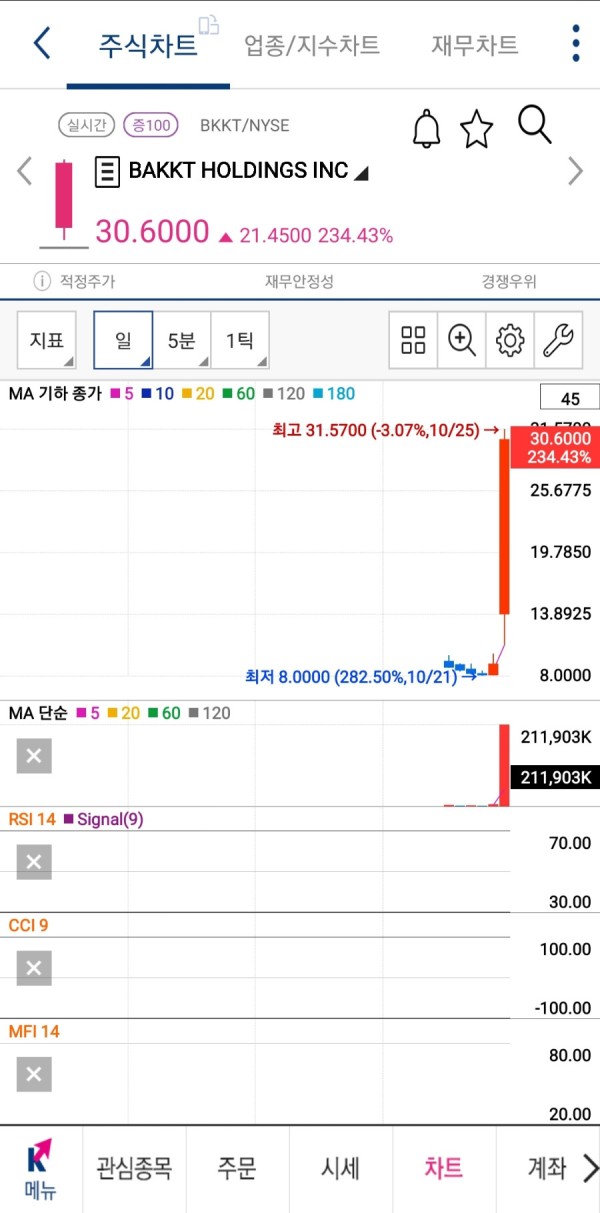
Task: Show more bottom tabs with right arrow
Action: (590, 1168)
